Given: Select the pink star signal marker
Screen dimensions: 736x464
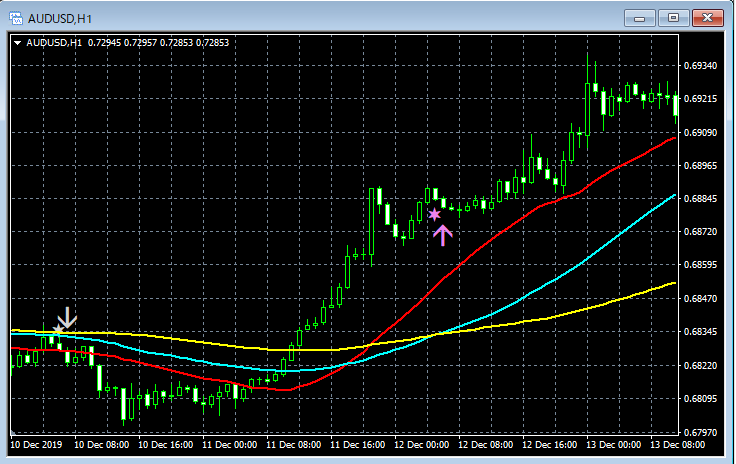Looking at the screenshot, I should click(435, 214).
